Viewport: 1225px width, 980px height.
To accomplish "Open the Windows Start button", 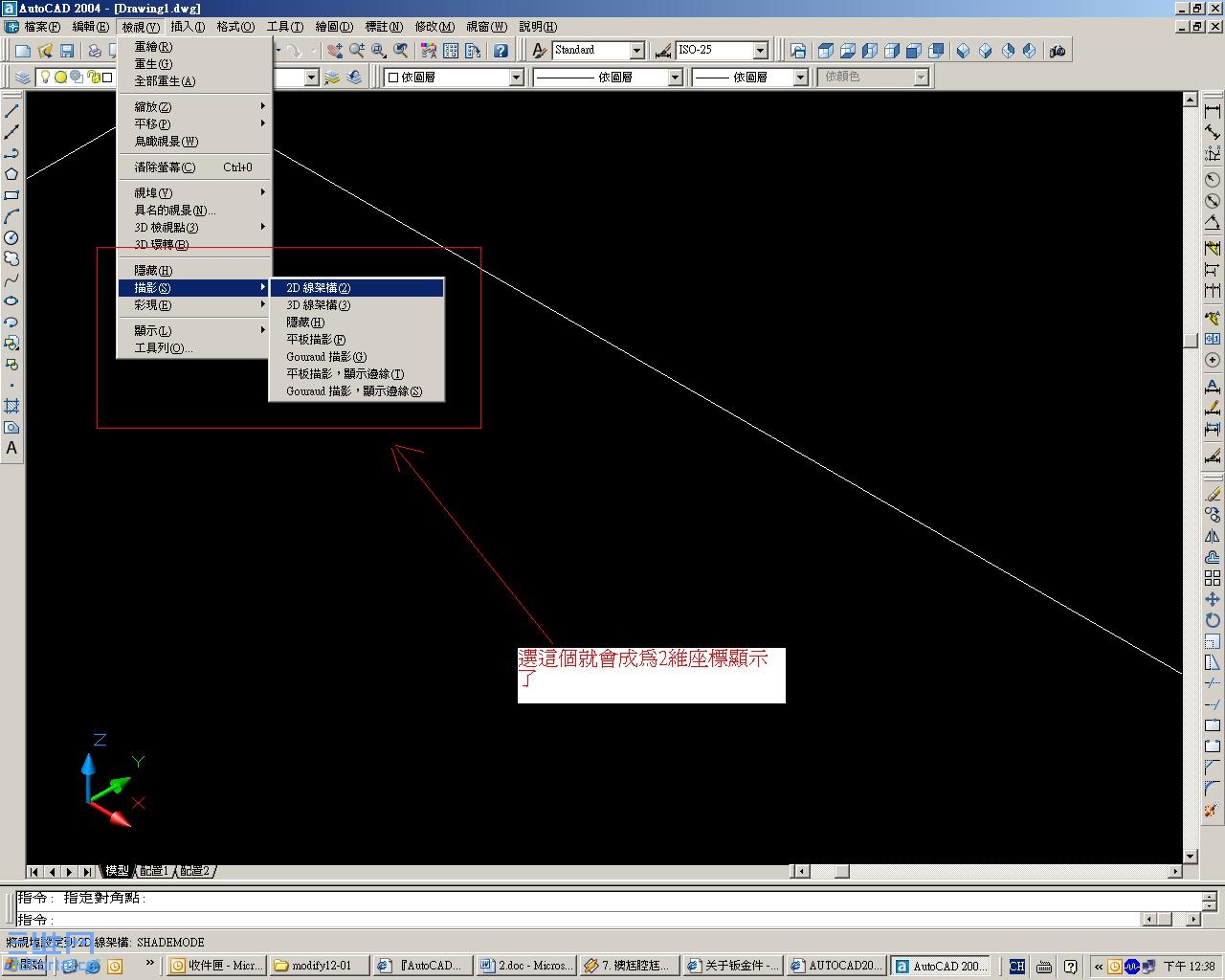I will coord(24,966).
